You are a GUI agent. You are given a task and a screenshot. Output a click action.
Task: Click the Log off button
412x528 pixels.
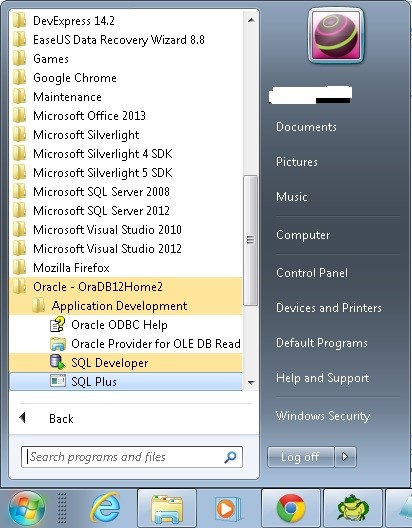coord(301,457)
